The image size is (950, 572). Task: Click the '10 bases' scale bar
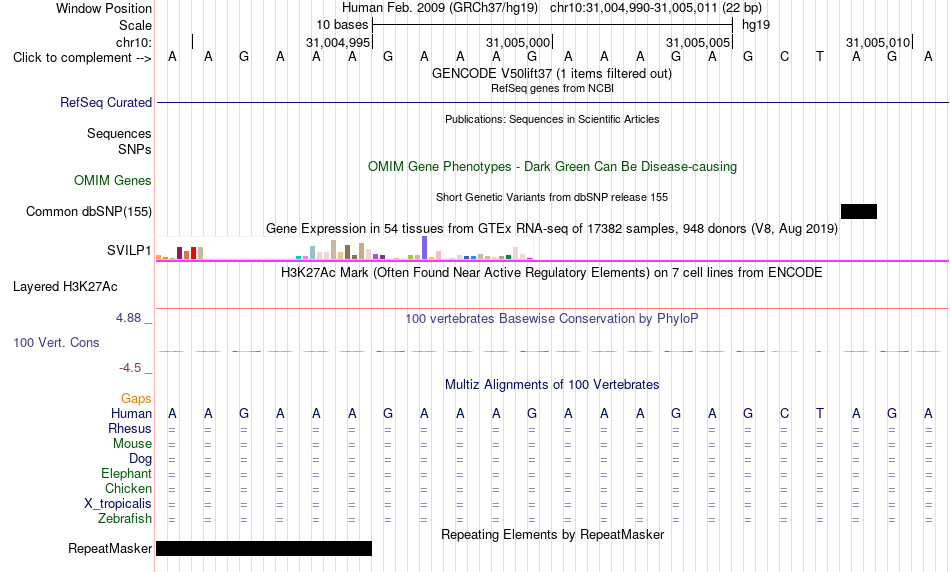tap(553, 25)
